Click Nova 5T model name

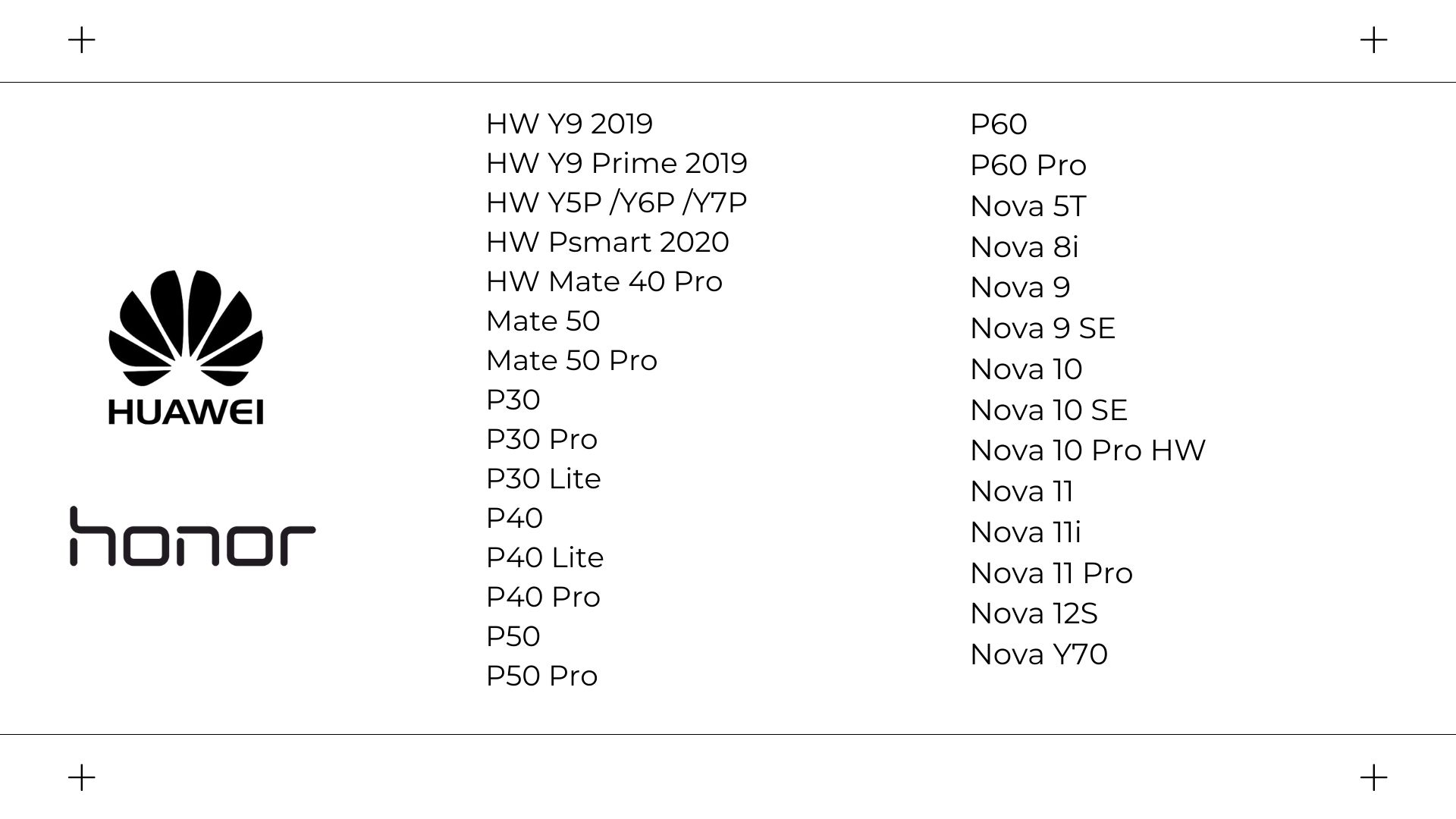[x=1028, y=206]
